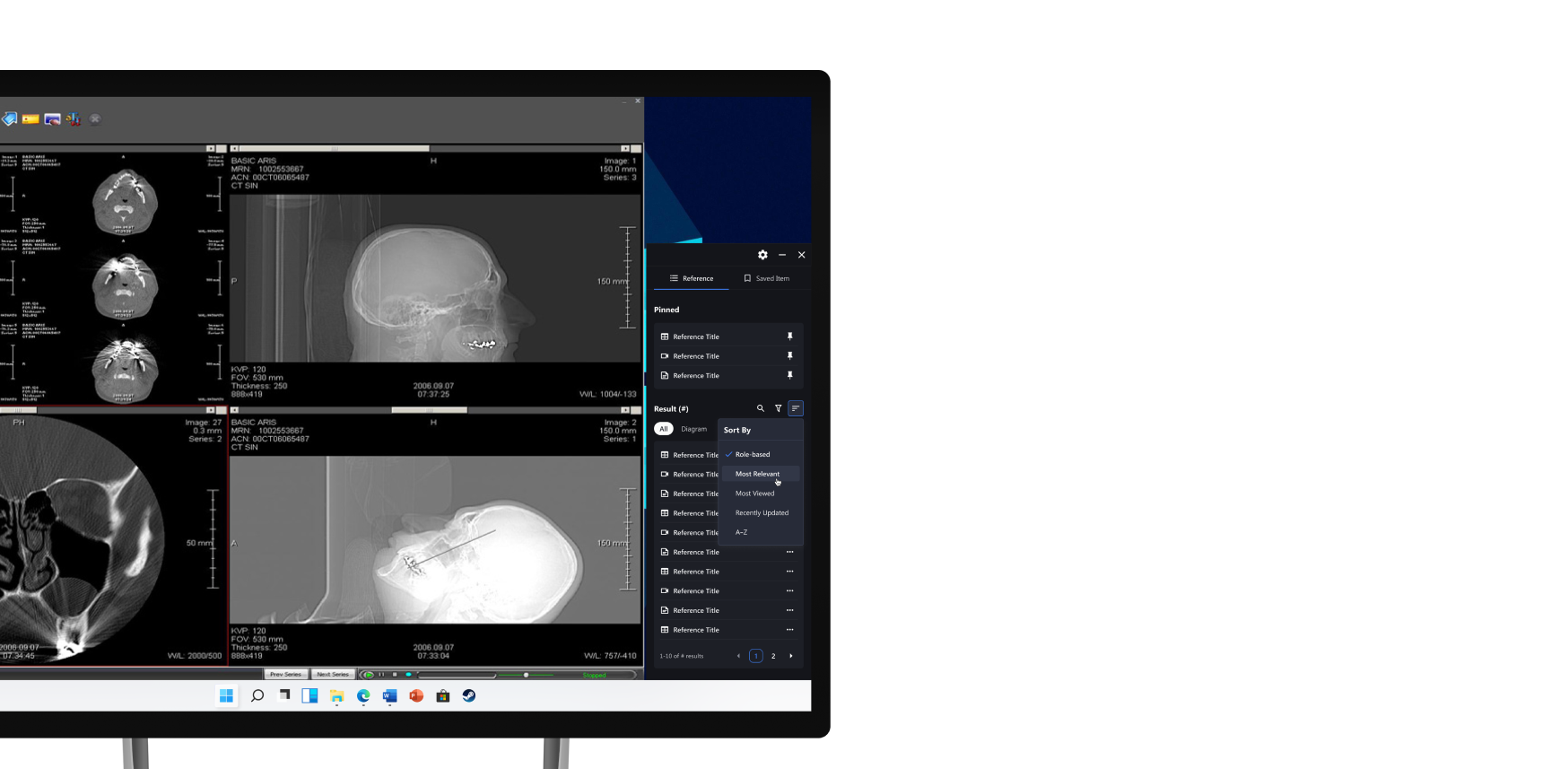Viewport: 1568px width, 769px height.
Task: Select the All filter chip
Action: pyautogui.click(x=664, y=429)
